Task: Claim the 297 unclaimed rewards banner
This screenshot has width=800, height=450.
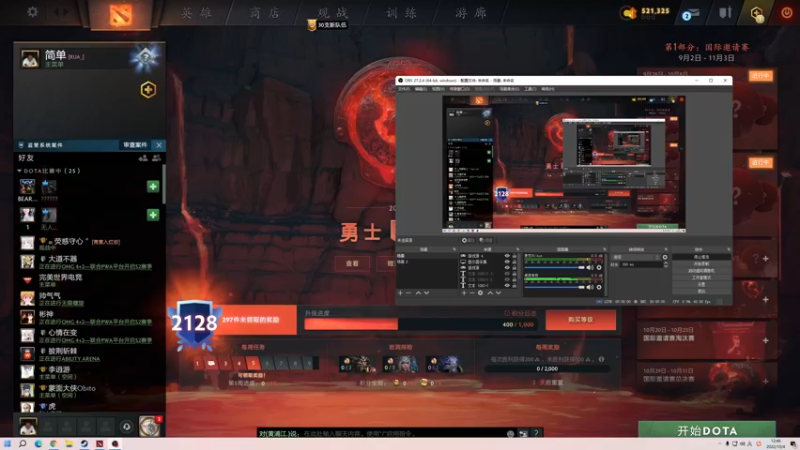Action: (x=258, y=320)
